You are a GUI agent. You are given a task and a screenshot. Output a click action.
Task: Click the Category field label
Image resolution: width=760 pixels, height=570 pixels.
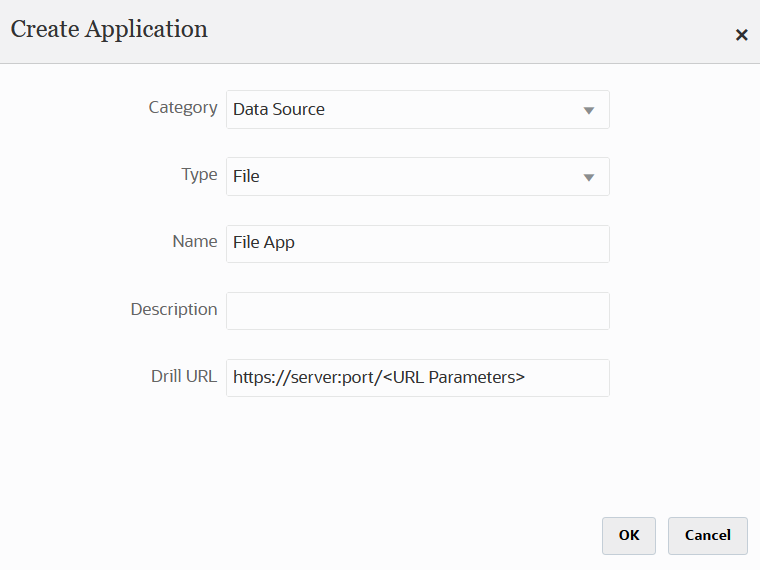(183, 108)
